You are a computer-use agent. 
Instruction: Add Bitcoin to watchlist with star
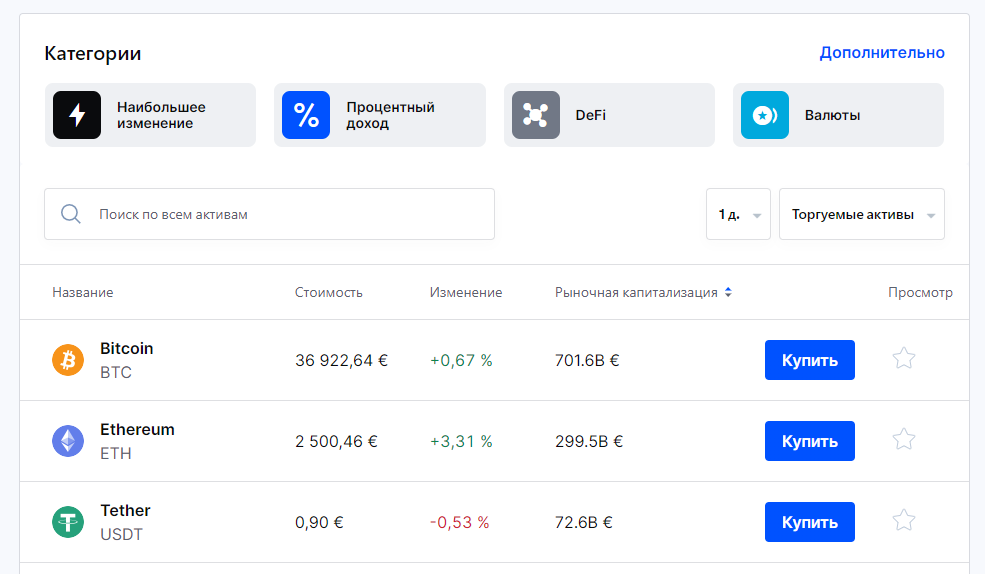tap(904, 358)
